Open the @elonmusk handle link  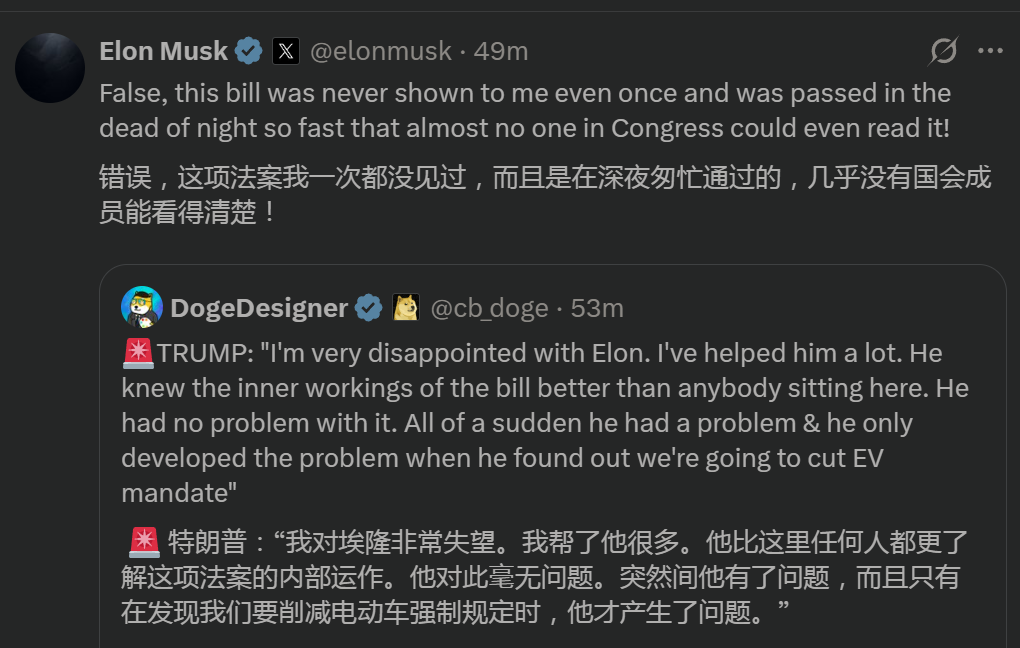click(x=380, y=51)
